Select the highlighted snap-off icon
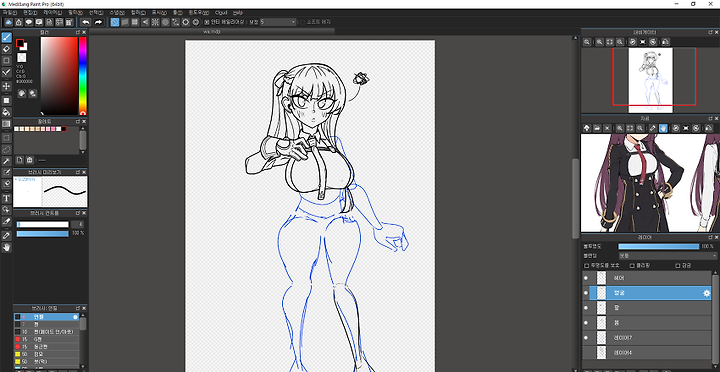 115,22
